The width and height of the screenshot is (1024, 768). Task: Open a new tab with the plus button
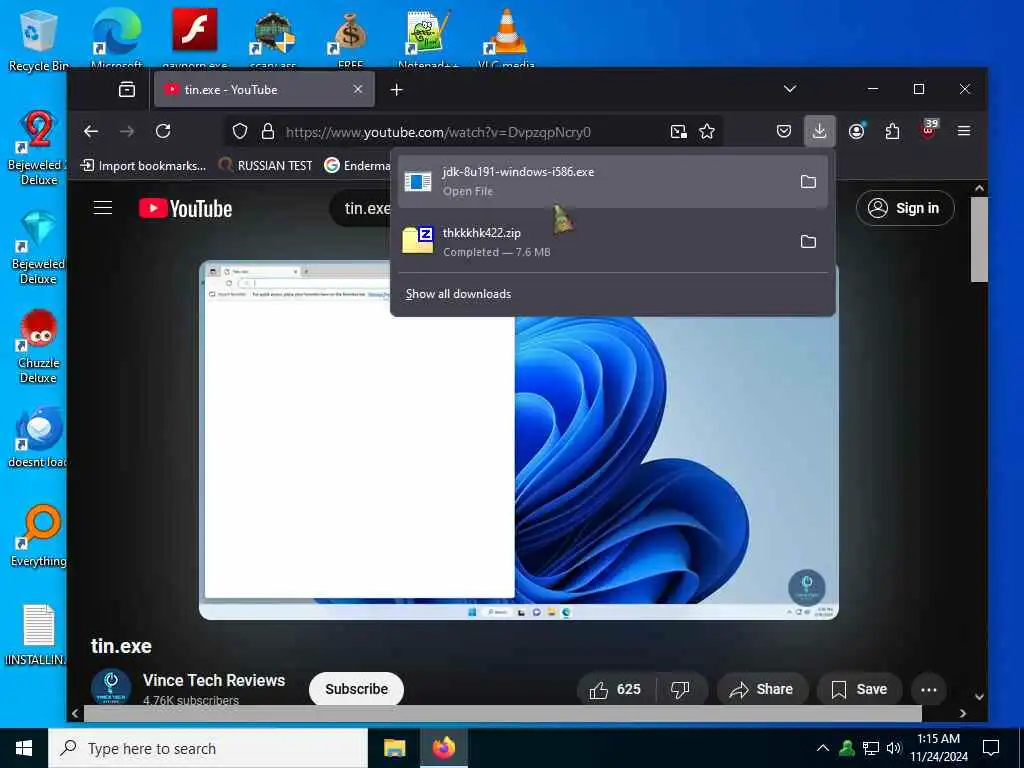click(396, 89)
